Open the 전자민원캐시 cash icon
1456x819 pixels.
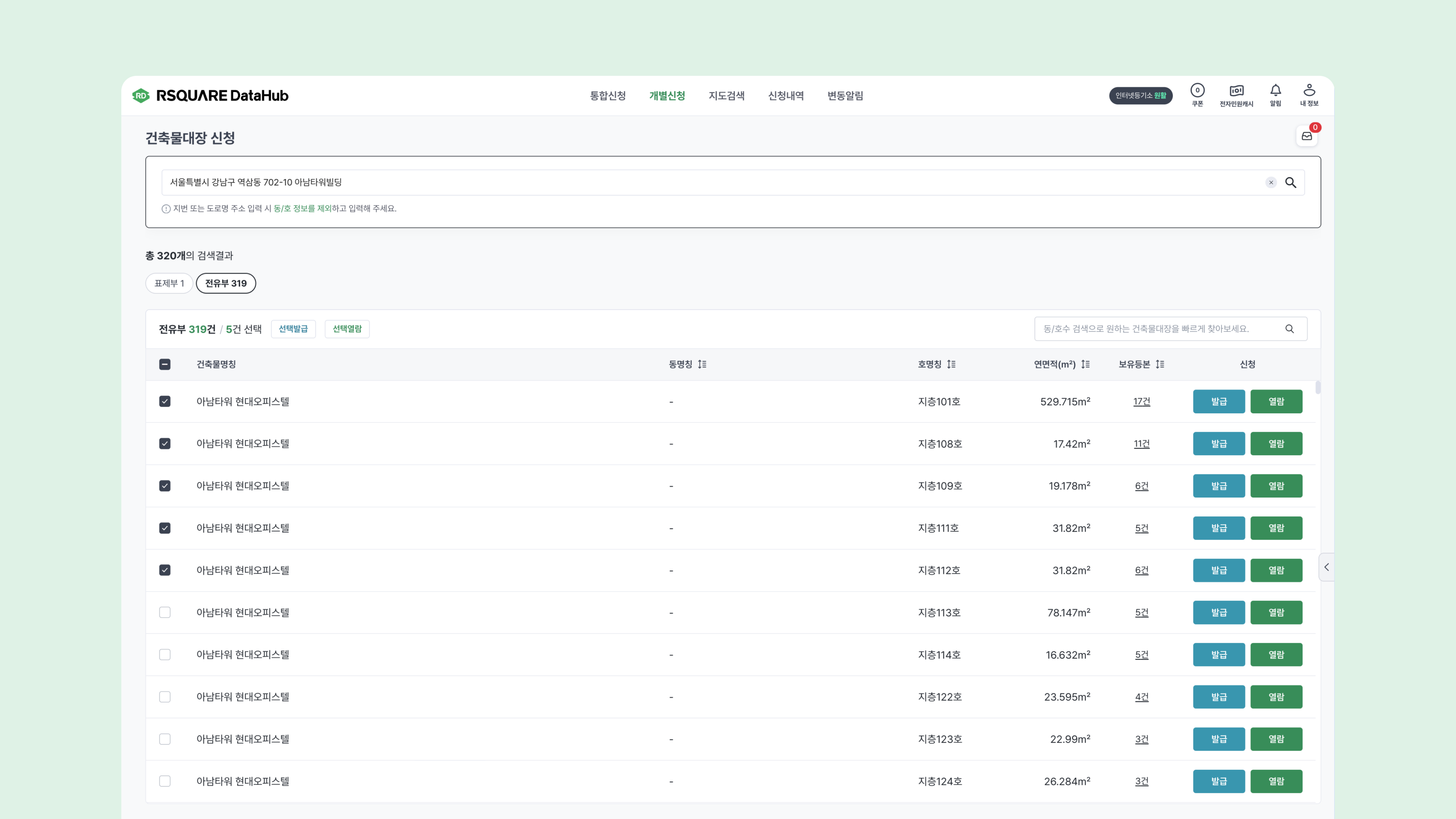coord(1236,91)
